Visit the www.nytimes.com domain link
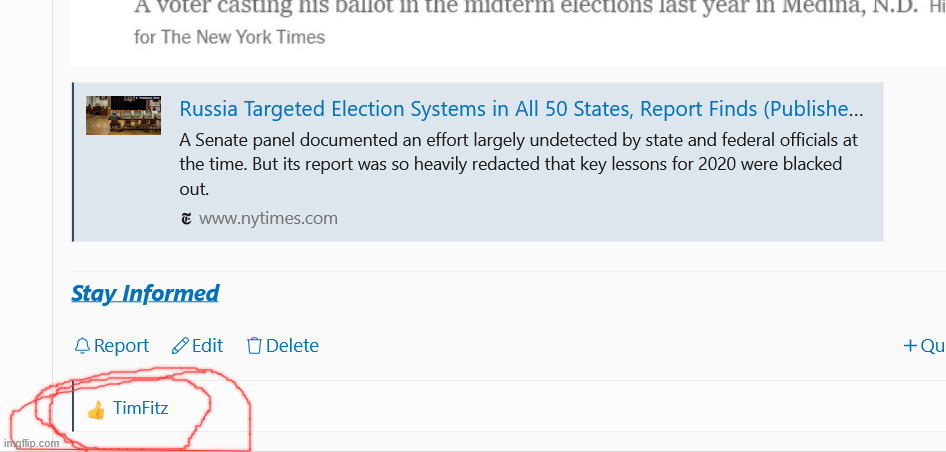The image size is (946, 452). tap(268, 218)
